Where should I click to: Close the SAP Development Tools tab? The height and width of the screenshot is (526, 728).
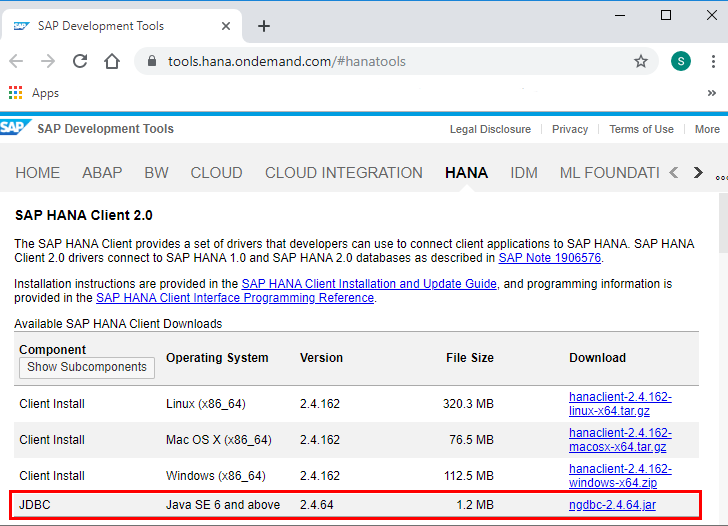[x=228, y=25]
